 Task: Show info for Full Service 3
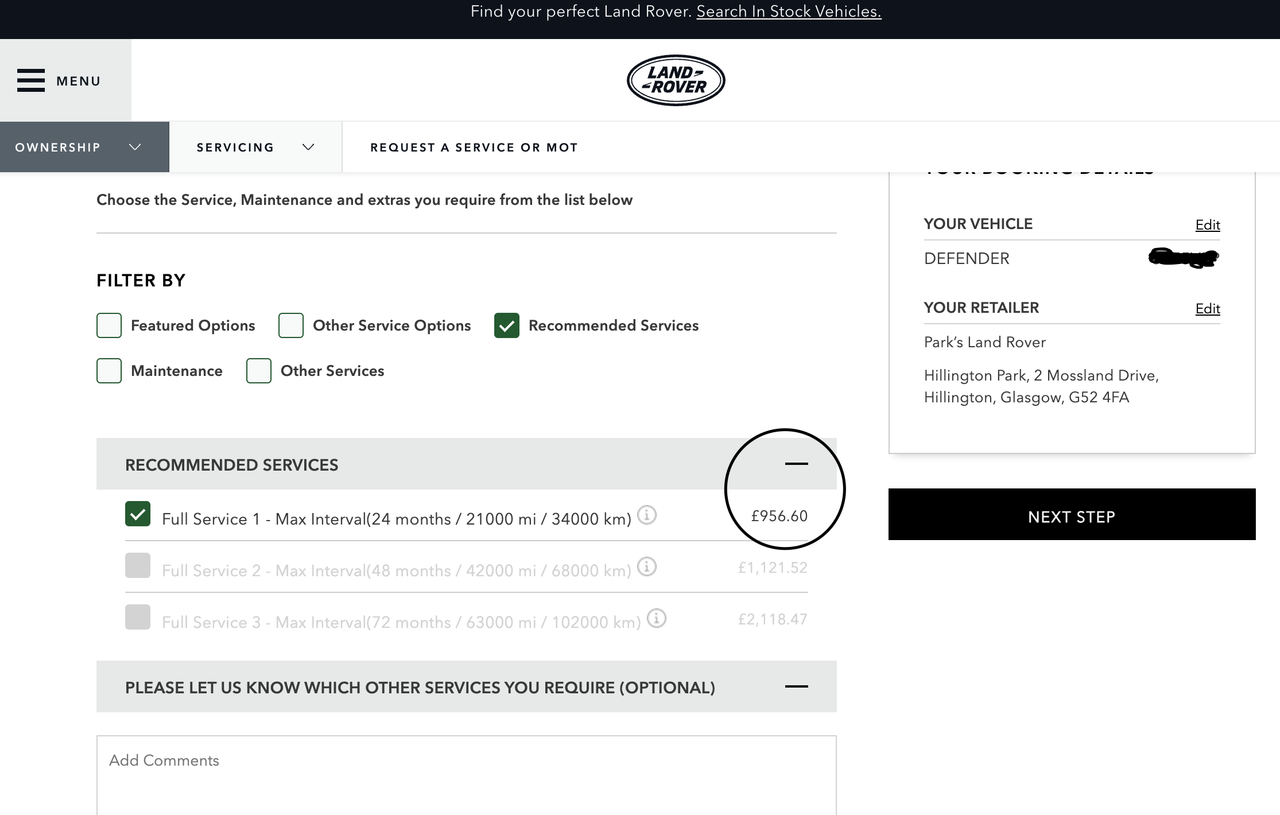click(656, 619)
